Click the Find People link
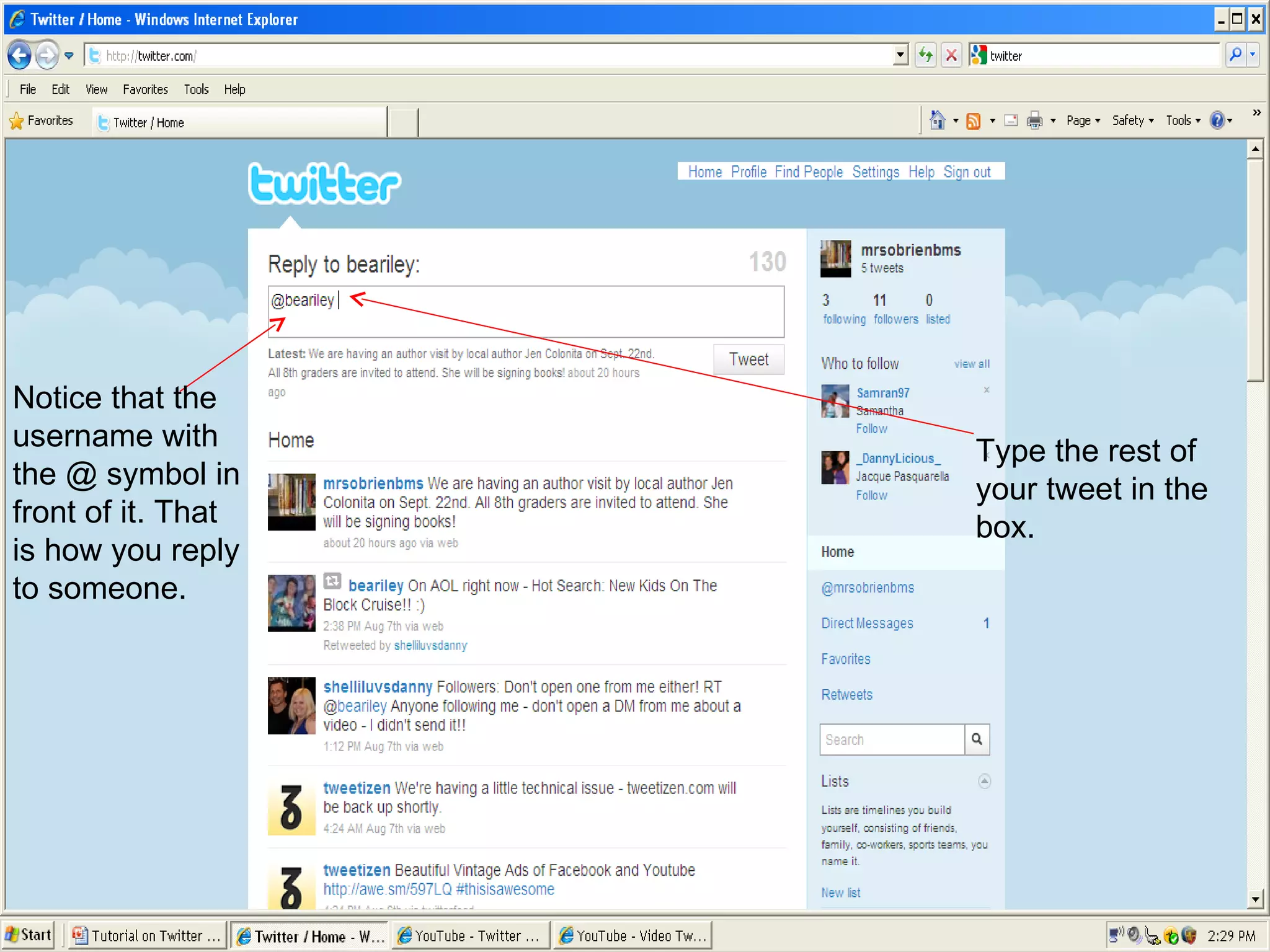 (809, 172)
